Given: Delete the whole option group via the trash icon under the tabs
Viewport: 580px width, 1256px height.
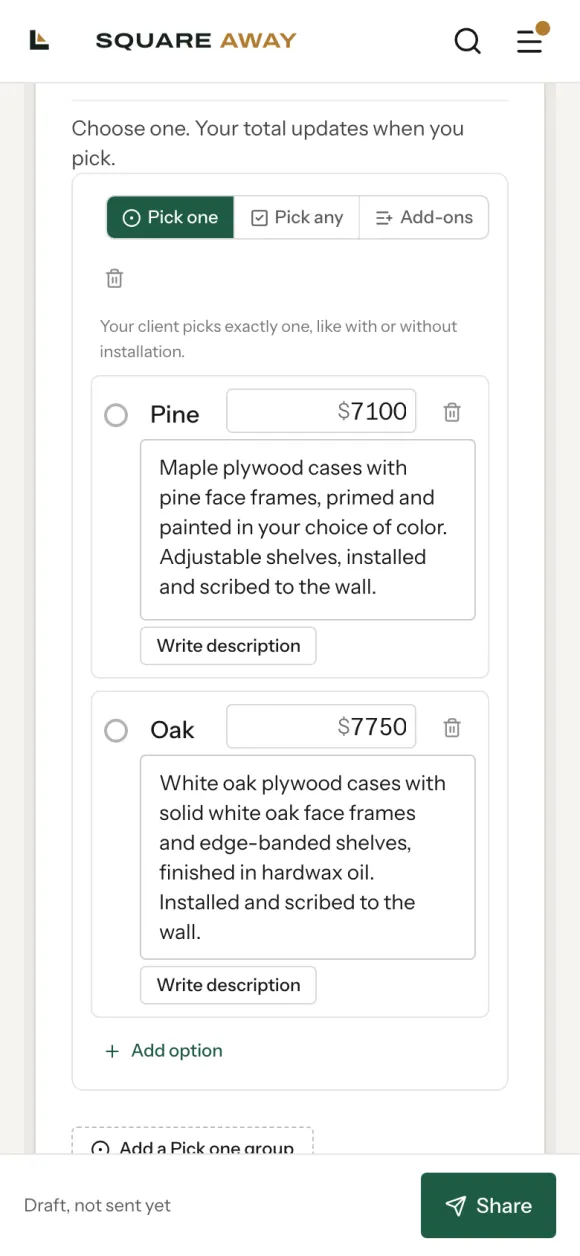Looking at the screenshot, I should pos(114,278).
